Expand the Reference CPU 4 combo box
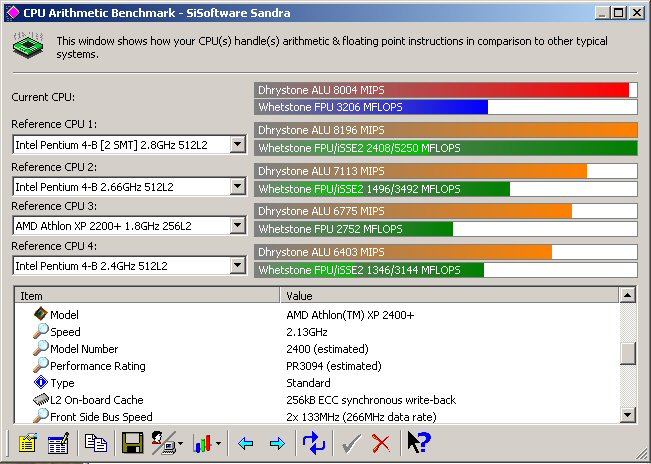The width and height of the screenshot is (651, 464). [237, 266]
